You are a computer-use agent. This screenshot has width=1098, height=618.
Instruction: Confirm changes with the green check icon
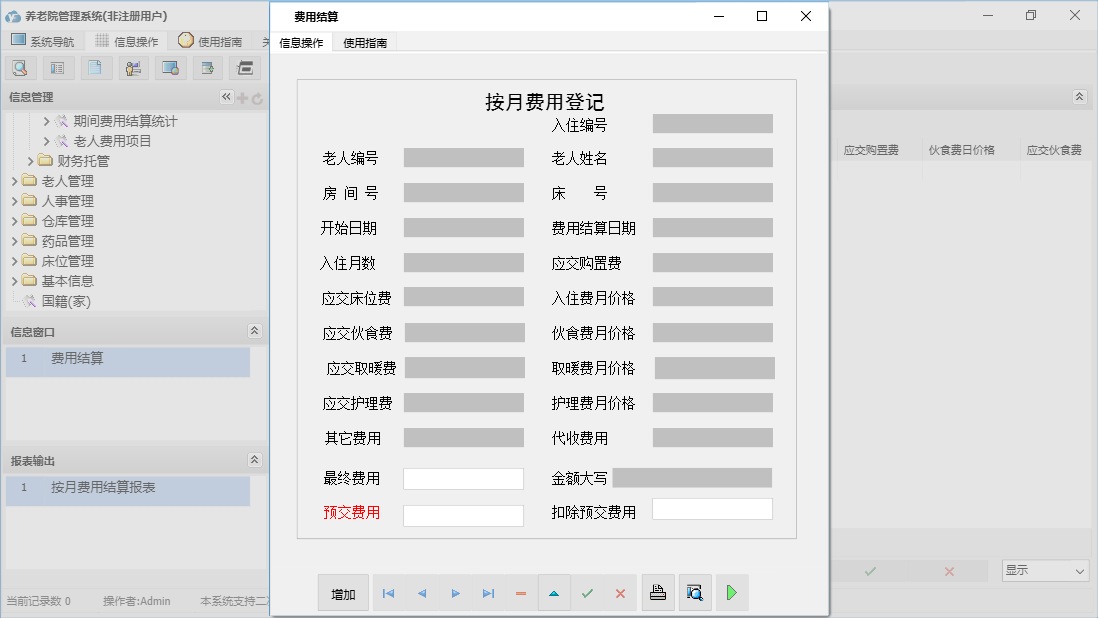click(x=587, y=592)
